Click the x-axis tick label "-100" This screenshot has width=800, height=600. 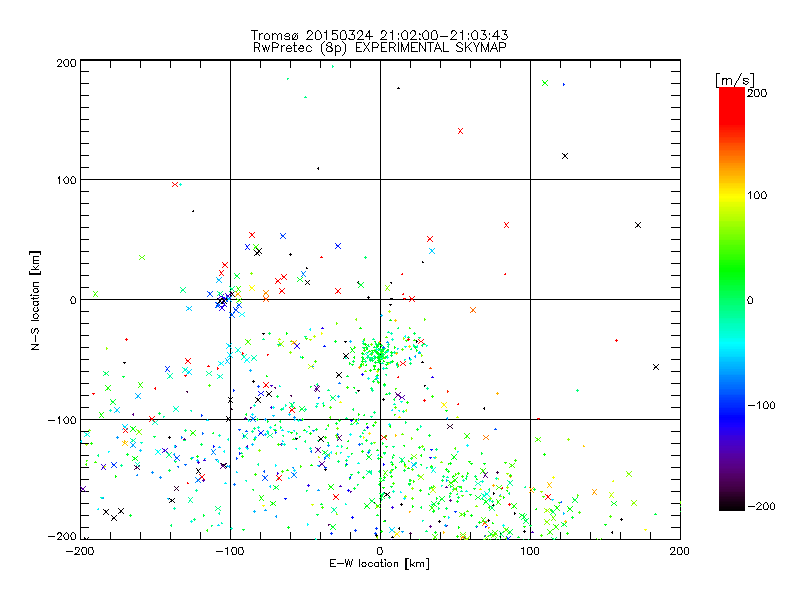click(230, 551)
